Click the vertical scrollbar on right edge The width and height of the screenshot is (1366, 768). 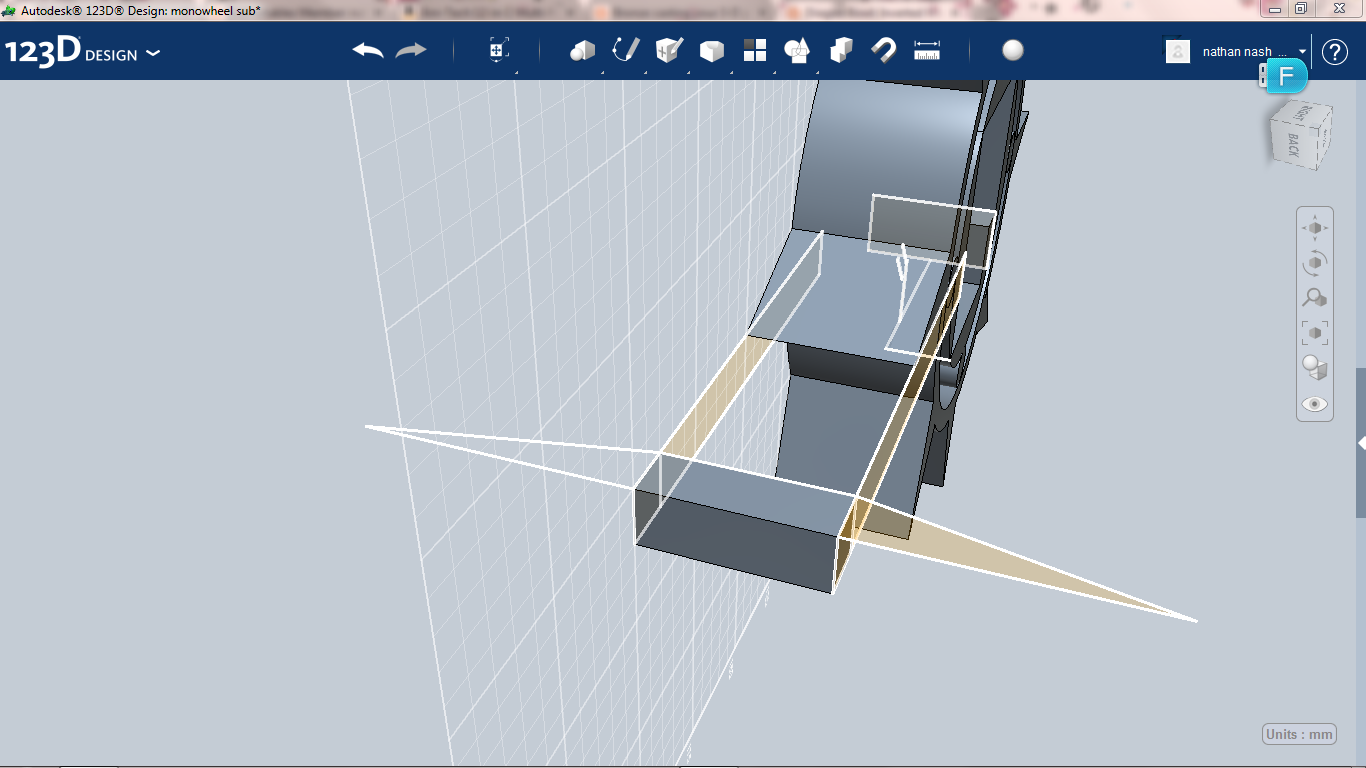(1360, 442)
